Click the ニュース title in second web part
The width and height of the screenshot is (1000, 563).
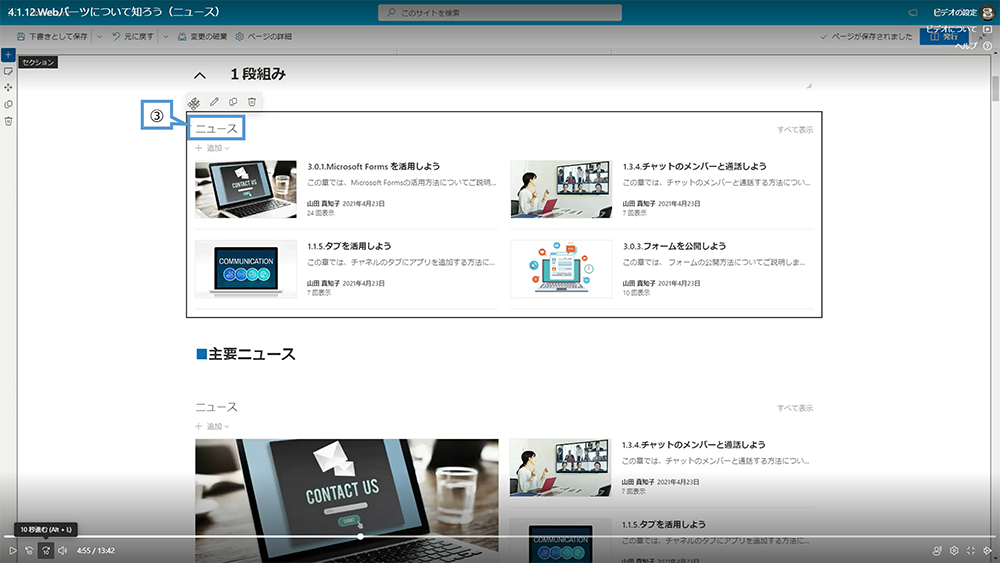[216, 407]
